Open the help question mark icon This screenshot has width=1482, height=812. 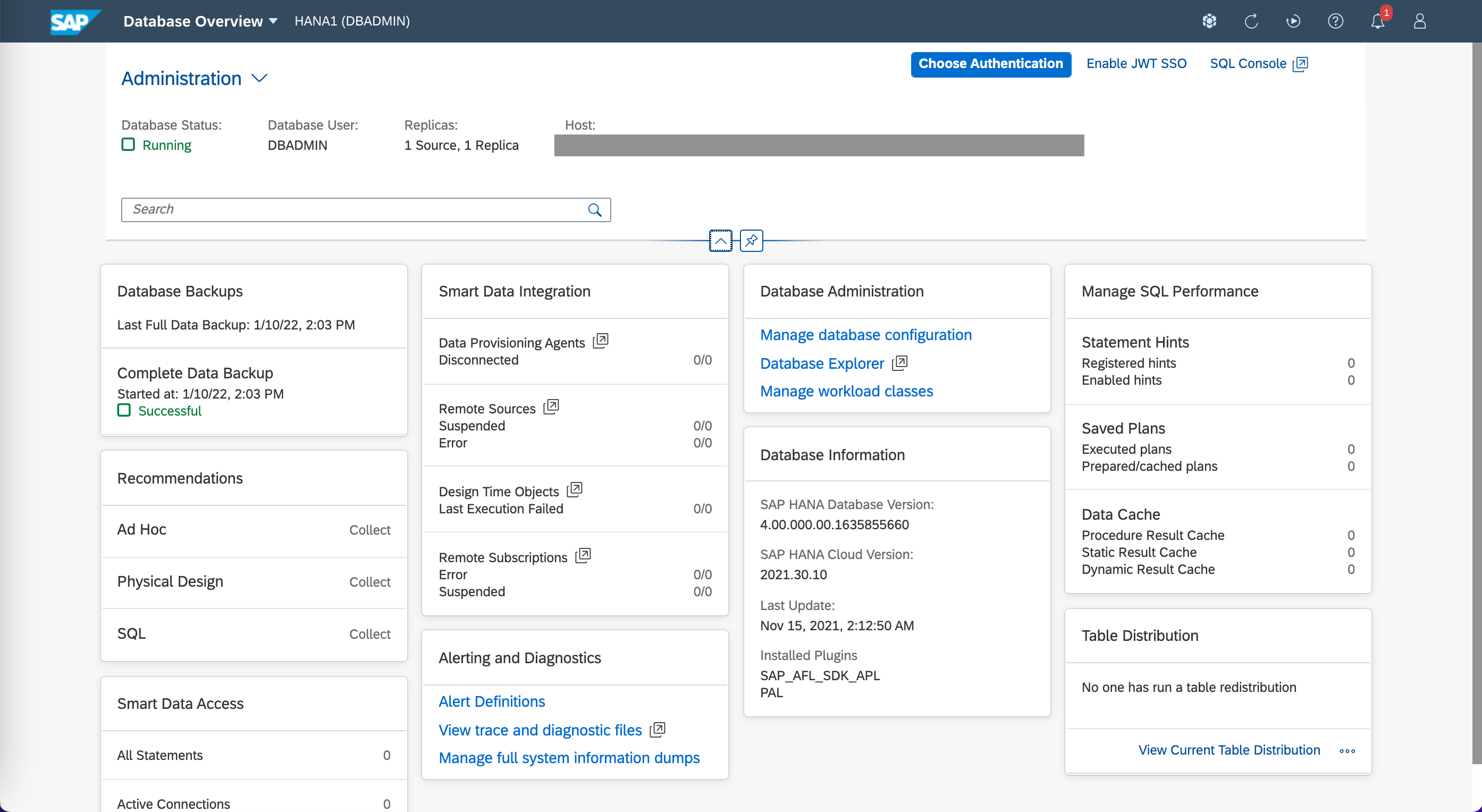point(1335,21)
